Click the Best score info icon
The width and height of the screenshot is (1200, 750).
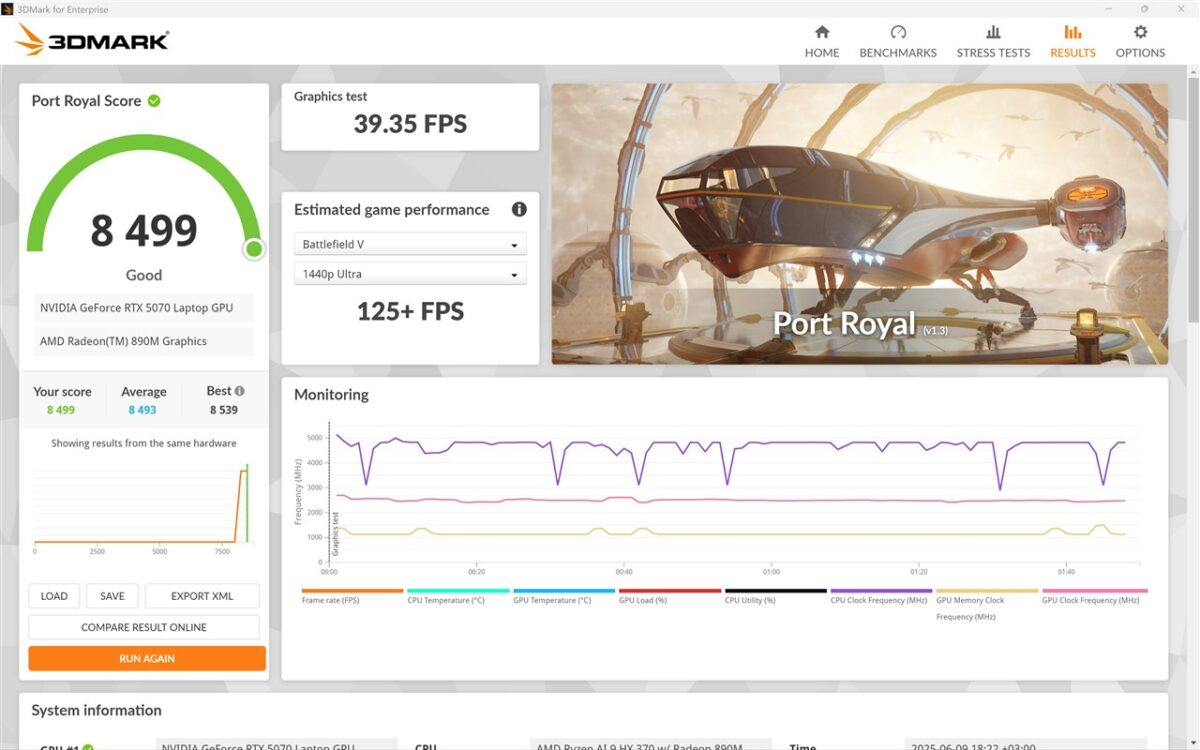(x=240, y=391)
